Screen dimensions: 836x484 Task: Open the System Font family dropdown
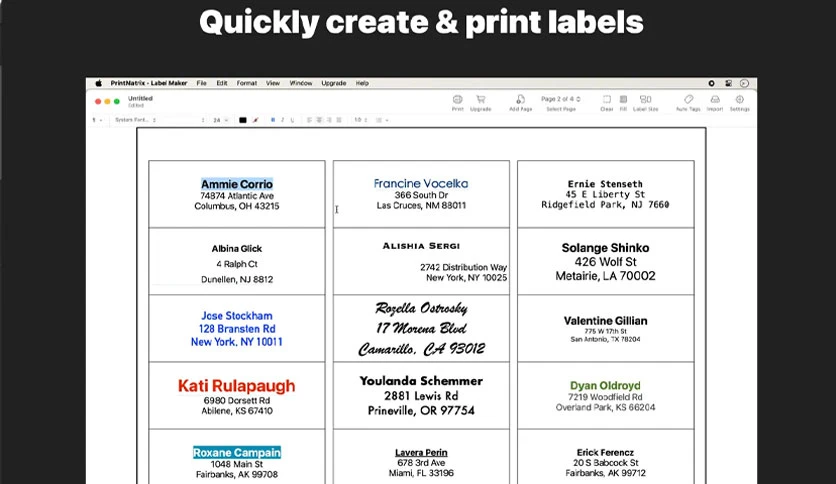(x=135, y=120)
